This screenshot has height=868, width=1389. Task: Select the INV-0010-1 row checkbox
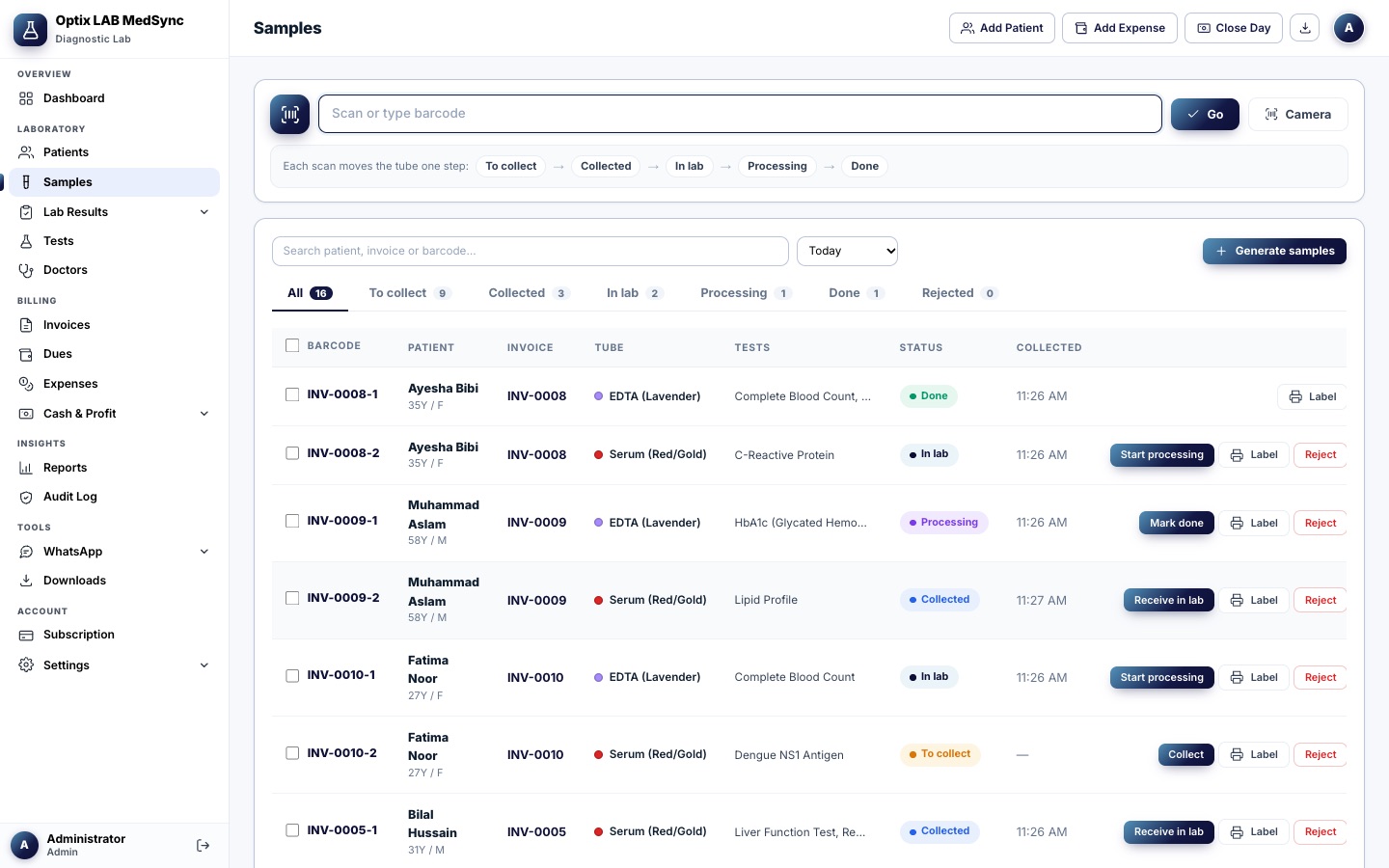tap(292, 676)
